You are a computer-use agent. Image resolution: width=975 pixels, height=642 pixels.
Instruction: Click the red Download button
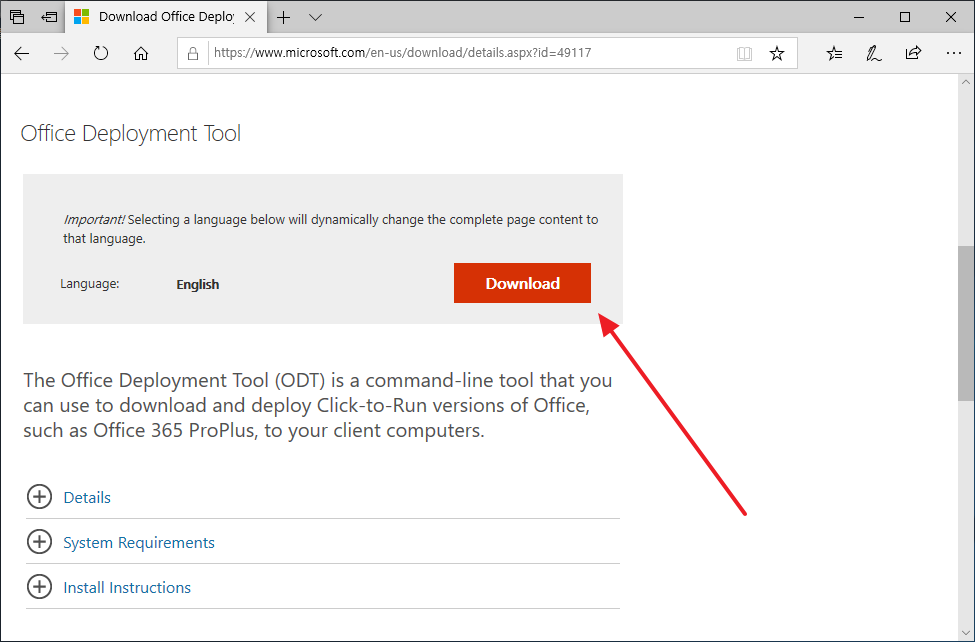(x=522, y=283)
